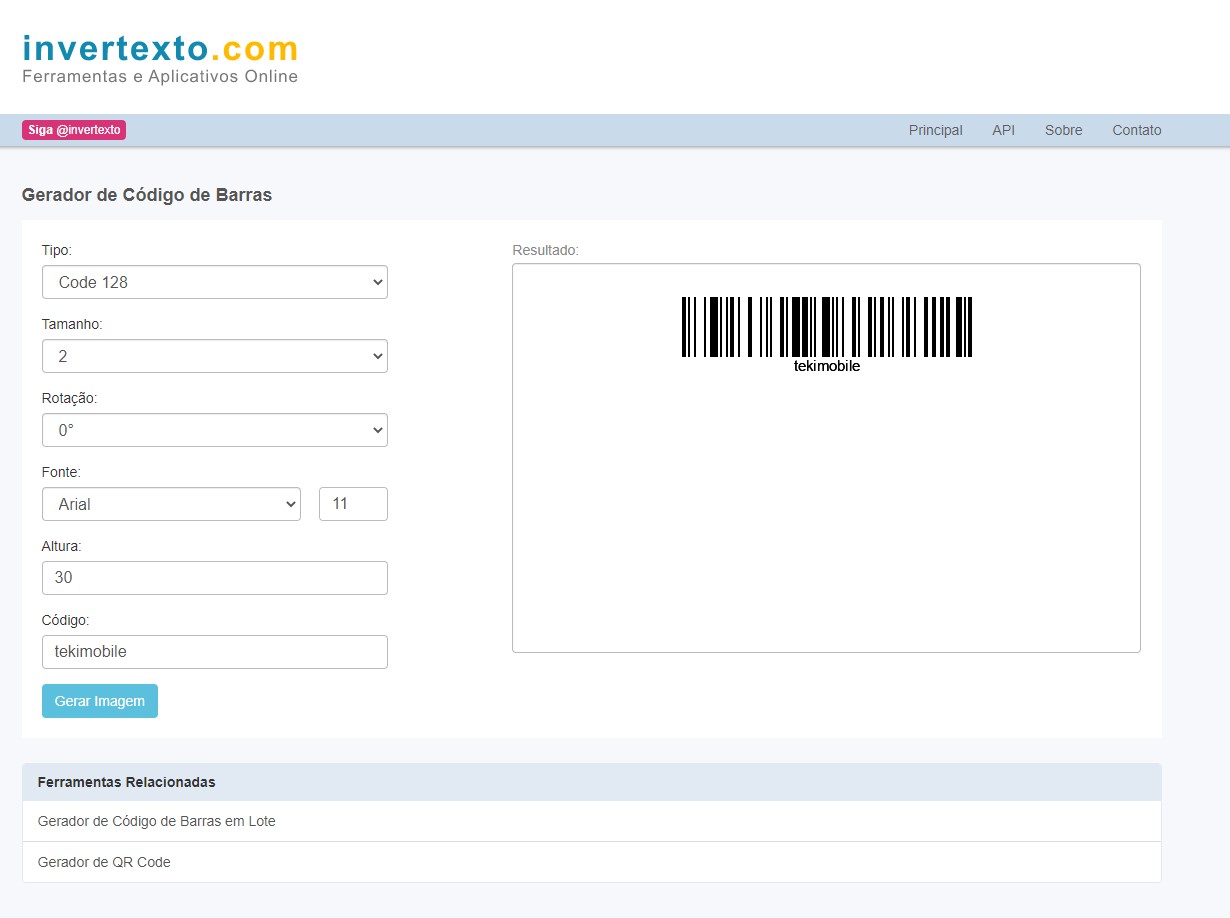This screenshot has width=1230, height=918.
Task: Go to the Principal menu item
Action: 936,130
